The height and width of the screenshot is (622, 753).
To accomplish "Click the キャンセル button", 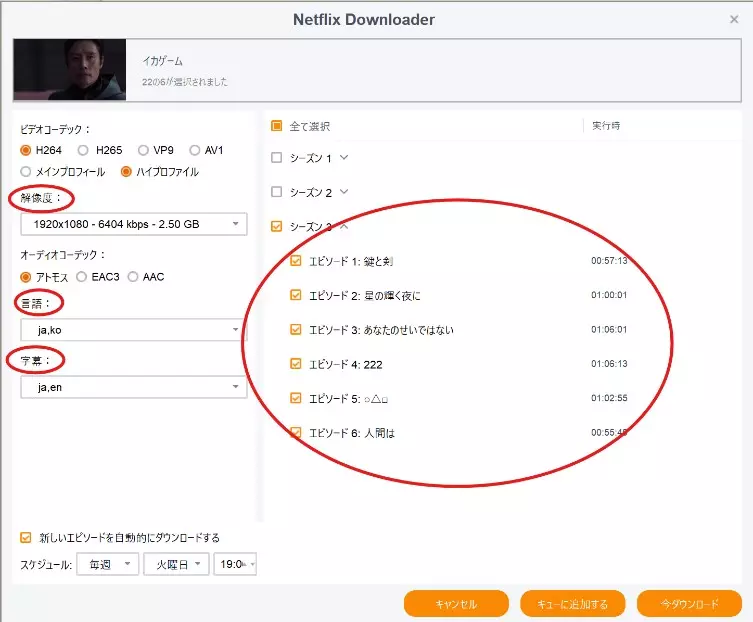I will [456, 604].
